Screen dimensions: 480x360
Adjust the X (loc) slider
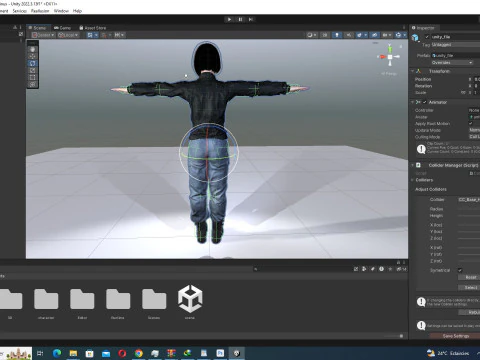pos(469,225)
